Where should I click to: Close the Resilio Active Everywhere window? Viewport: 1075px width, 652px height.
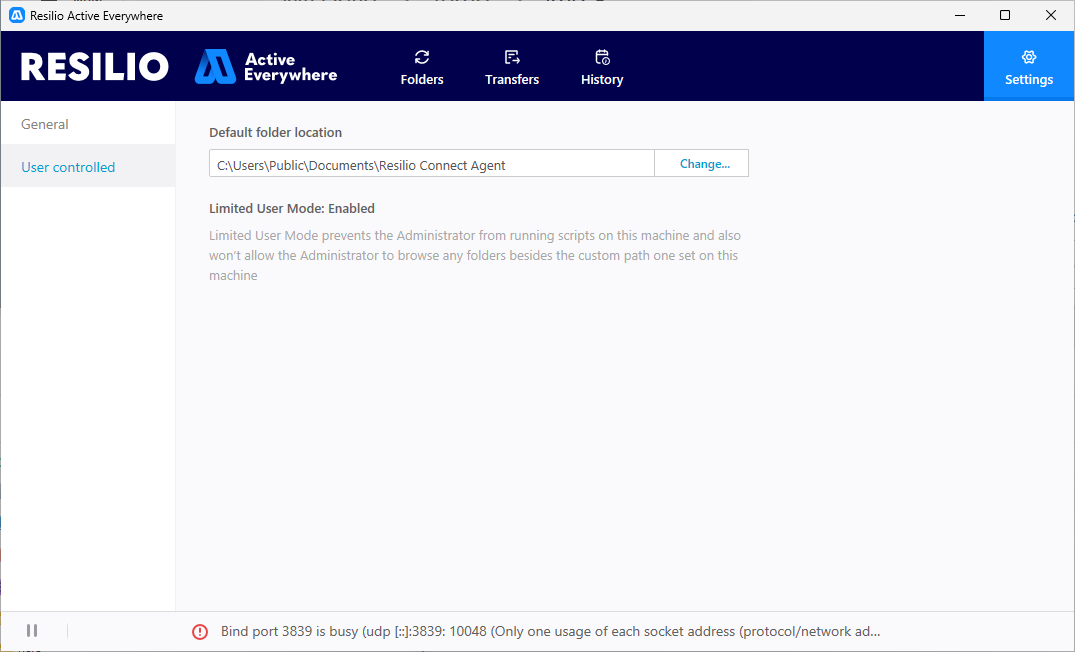1051,16
